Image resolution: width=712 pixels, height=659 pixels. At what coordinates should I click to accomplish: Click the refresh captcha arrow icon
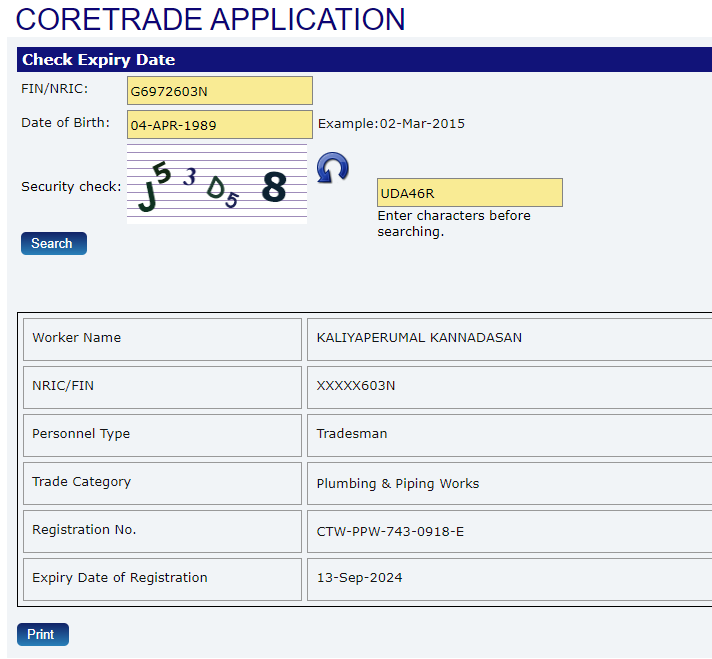point(333,167)
